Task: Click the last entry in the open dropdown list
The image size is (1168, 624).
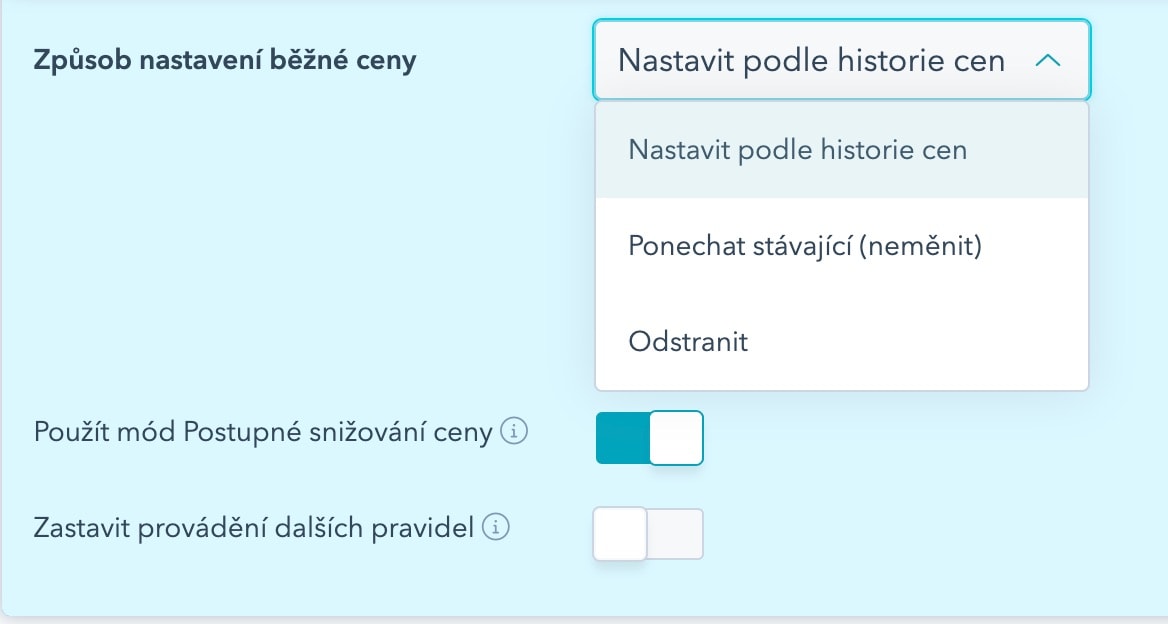Action: click(842, 342)
